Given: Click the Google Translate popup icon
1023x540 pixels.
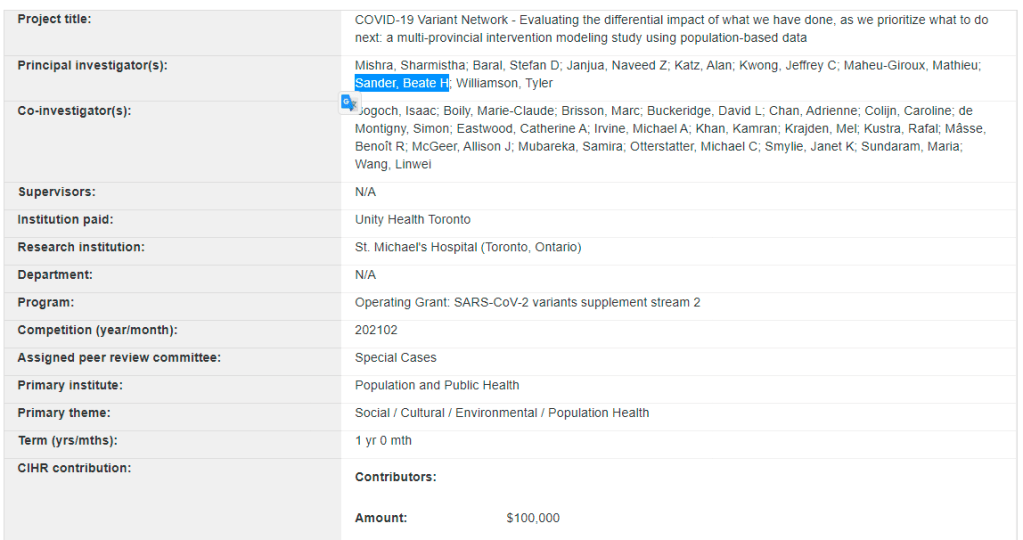Looking at the screenshot, I should tap(348, 102).
